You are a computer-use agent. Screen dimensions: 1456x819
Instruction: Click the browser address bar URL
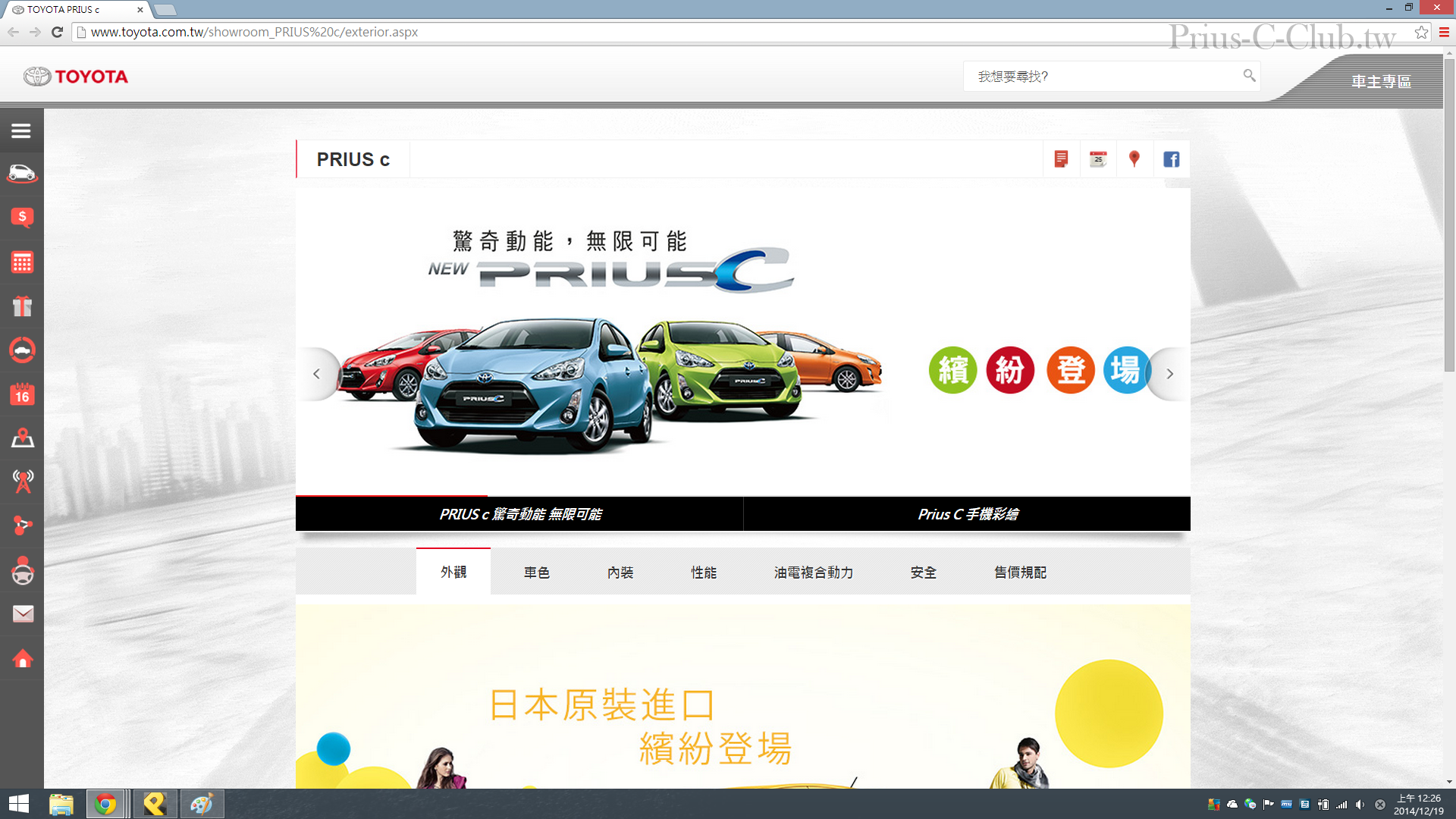[254, 32]
